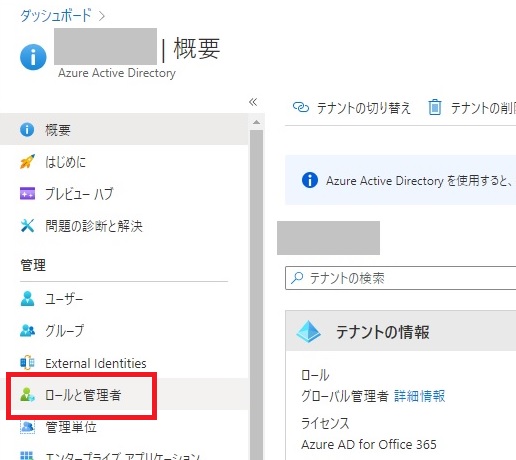Click the Azure AD pyramid icon
The height and width of the screenshot is (460, 516).
[309, 332]
